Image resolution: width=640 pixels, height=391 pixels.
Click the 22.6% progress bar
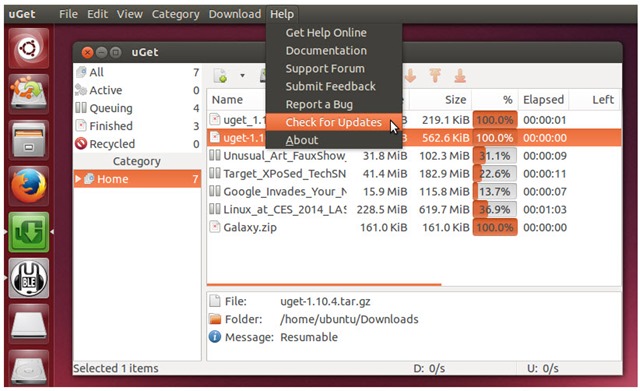click(495, 173)
